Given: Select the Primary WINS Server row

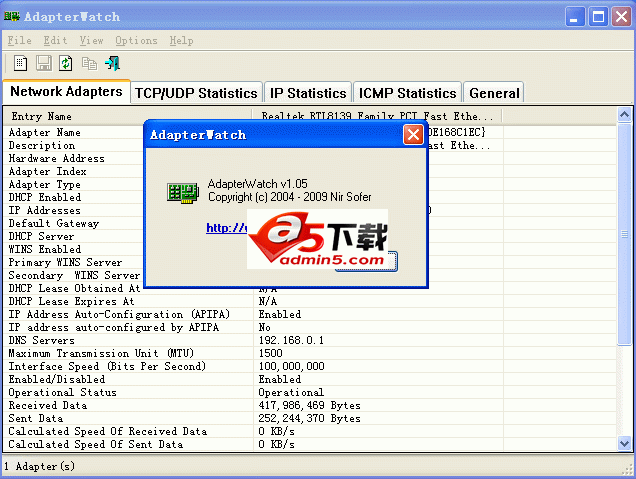Looking at the screenshot, I should (x=310, y=262).
